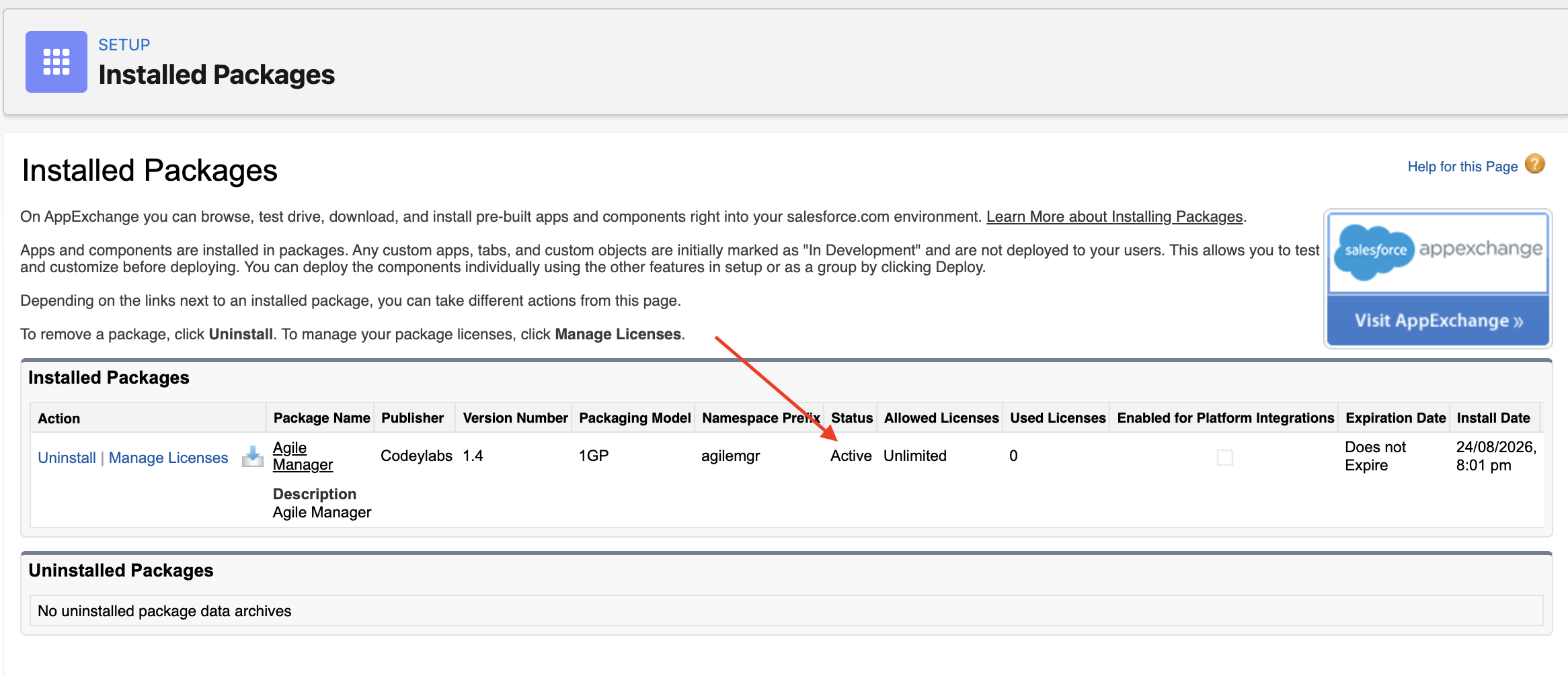Open the Agile Manager package link

click(303, 456)
